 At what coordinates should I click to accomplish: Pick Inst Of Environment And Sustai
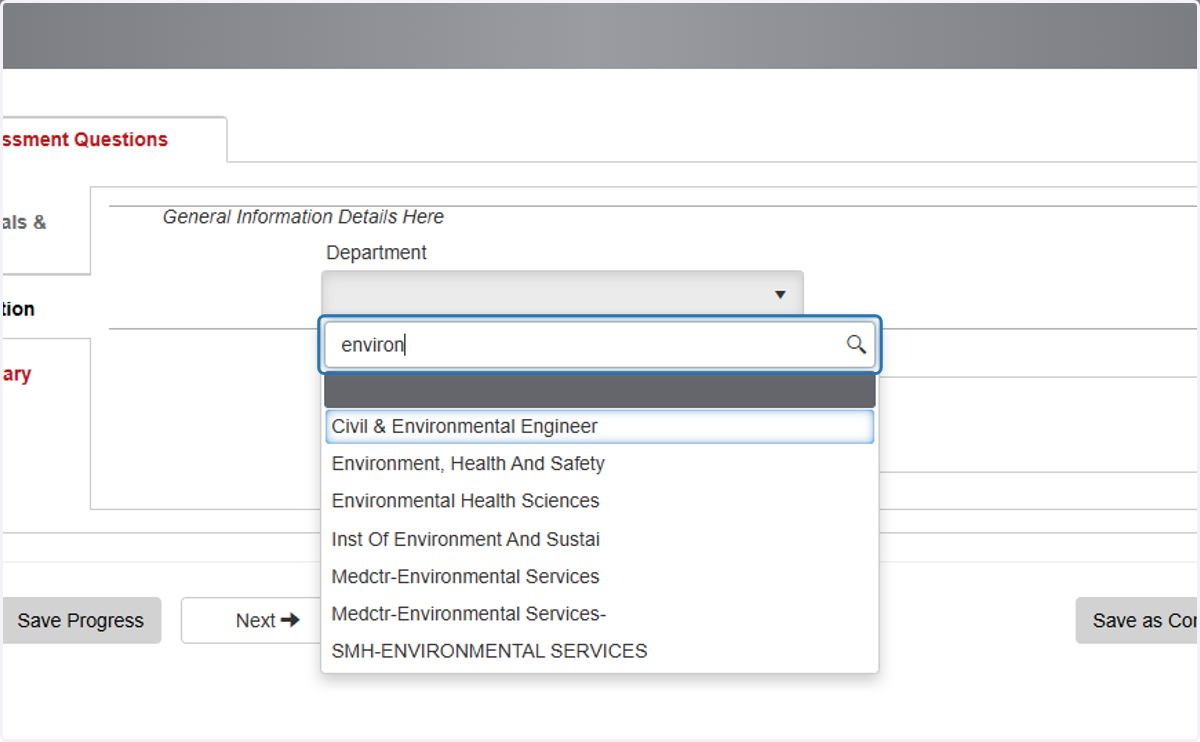(x=600, y=539)
